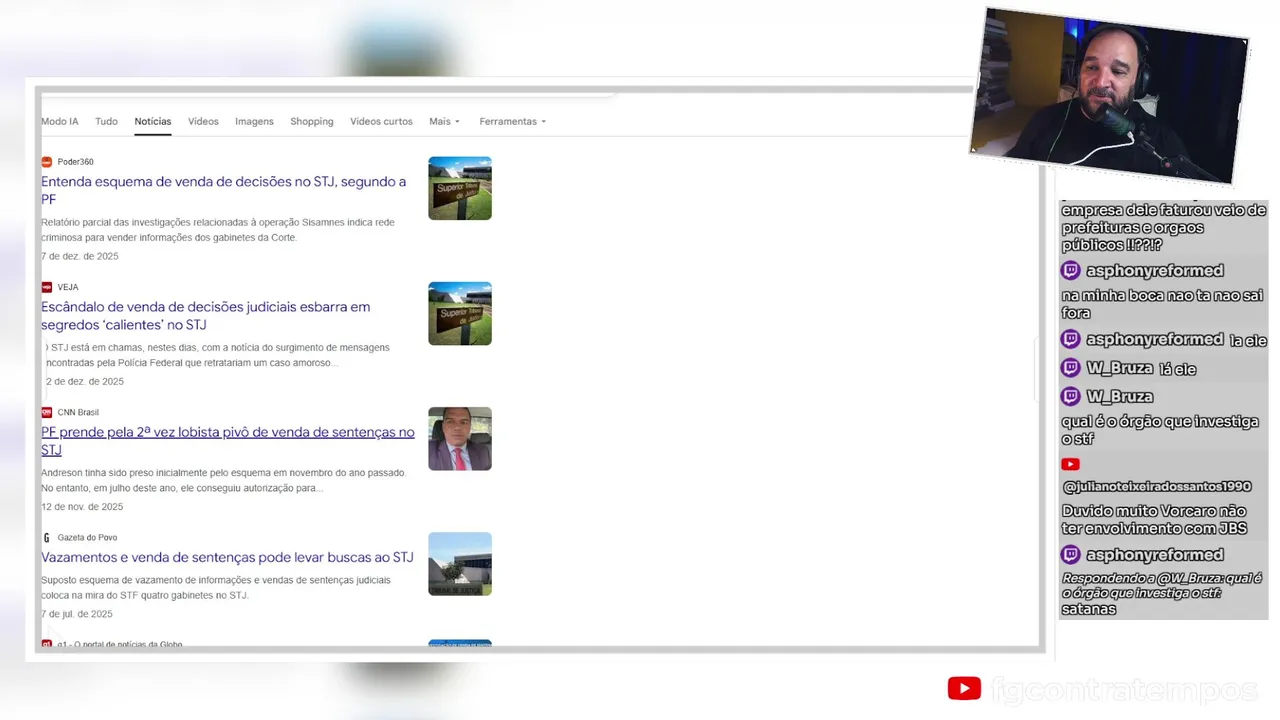Open the Imagens results tab
This screenshot has width=1280, height=720.
pyautogui.click(x=254, y=121)
